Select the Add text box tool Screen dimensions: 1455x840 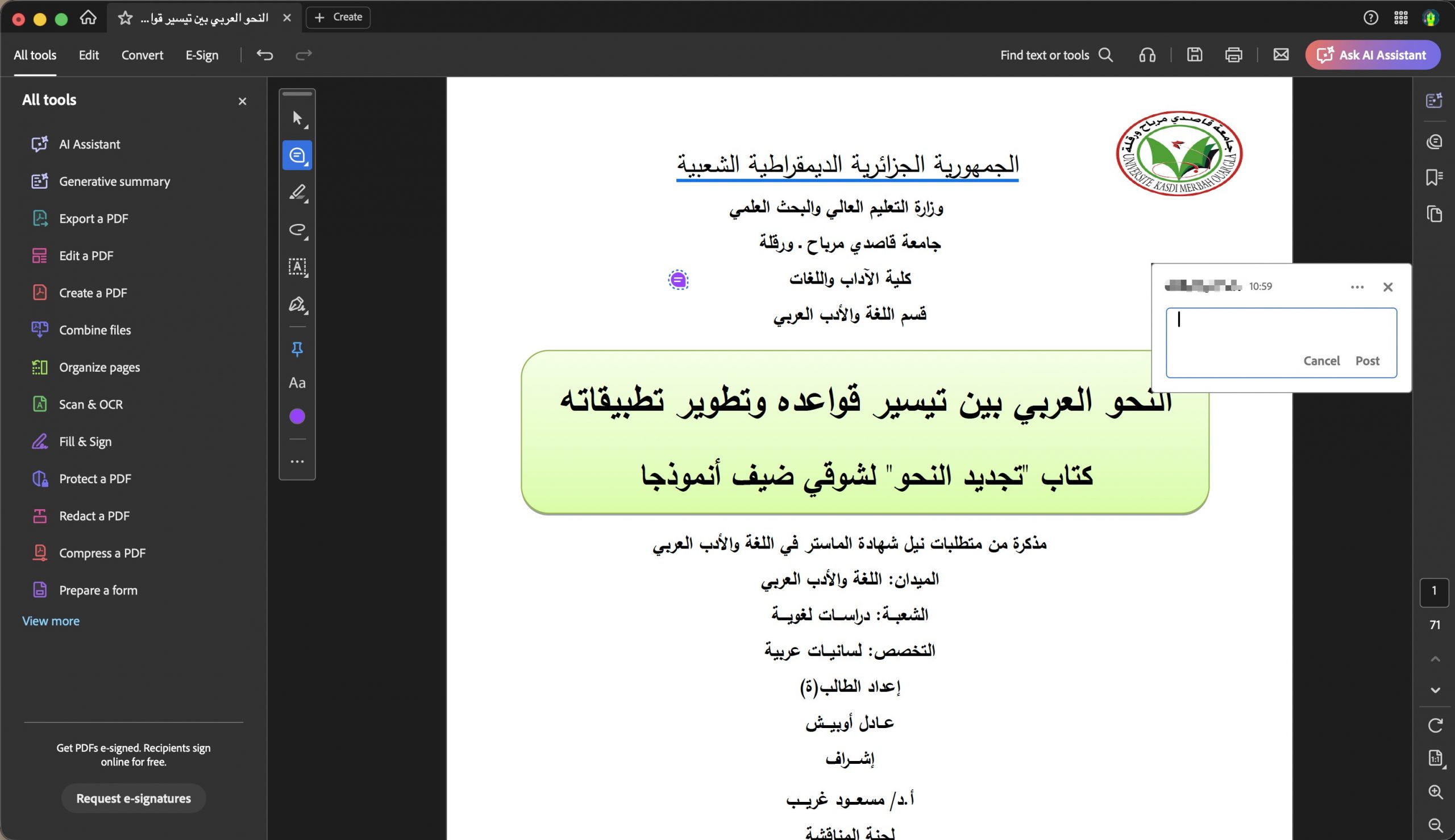pos(297,267)
